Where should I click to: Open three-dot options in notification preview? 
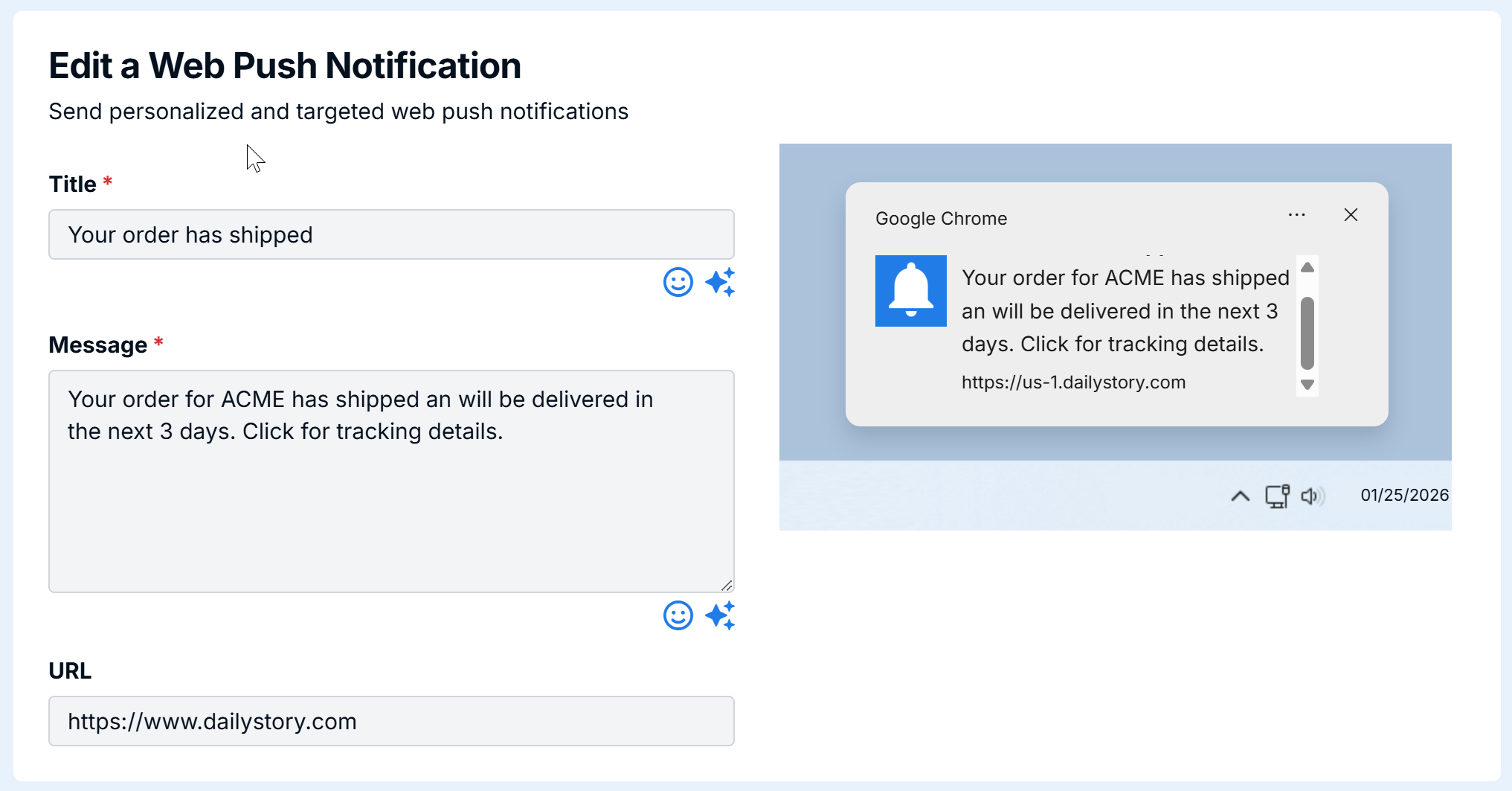(x=1296, y=215)
